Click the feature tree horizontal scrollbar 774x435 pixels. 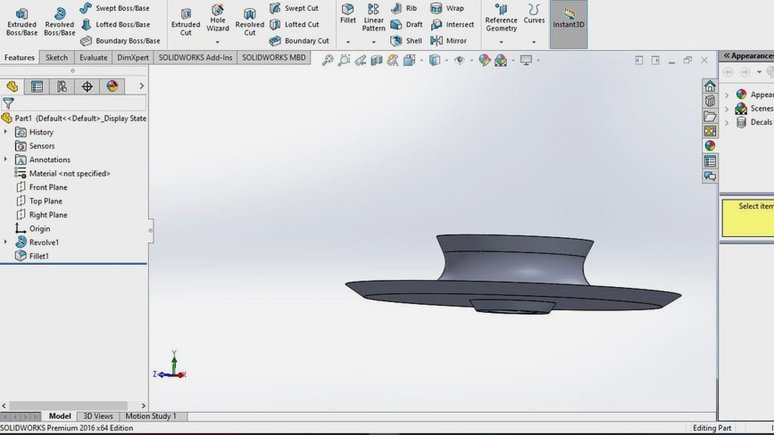pyautogui.click(x=68, y=405)
